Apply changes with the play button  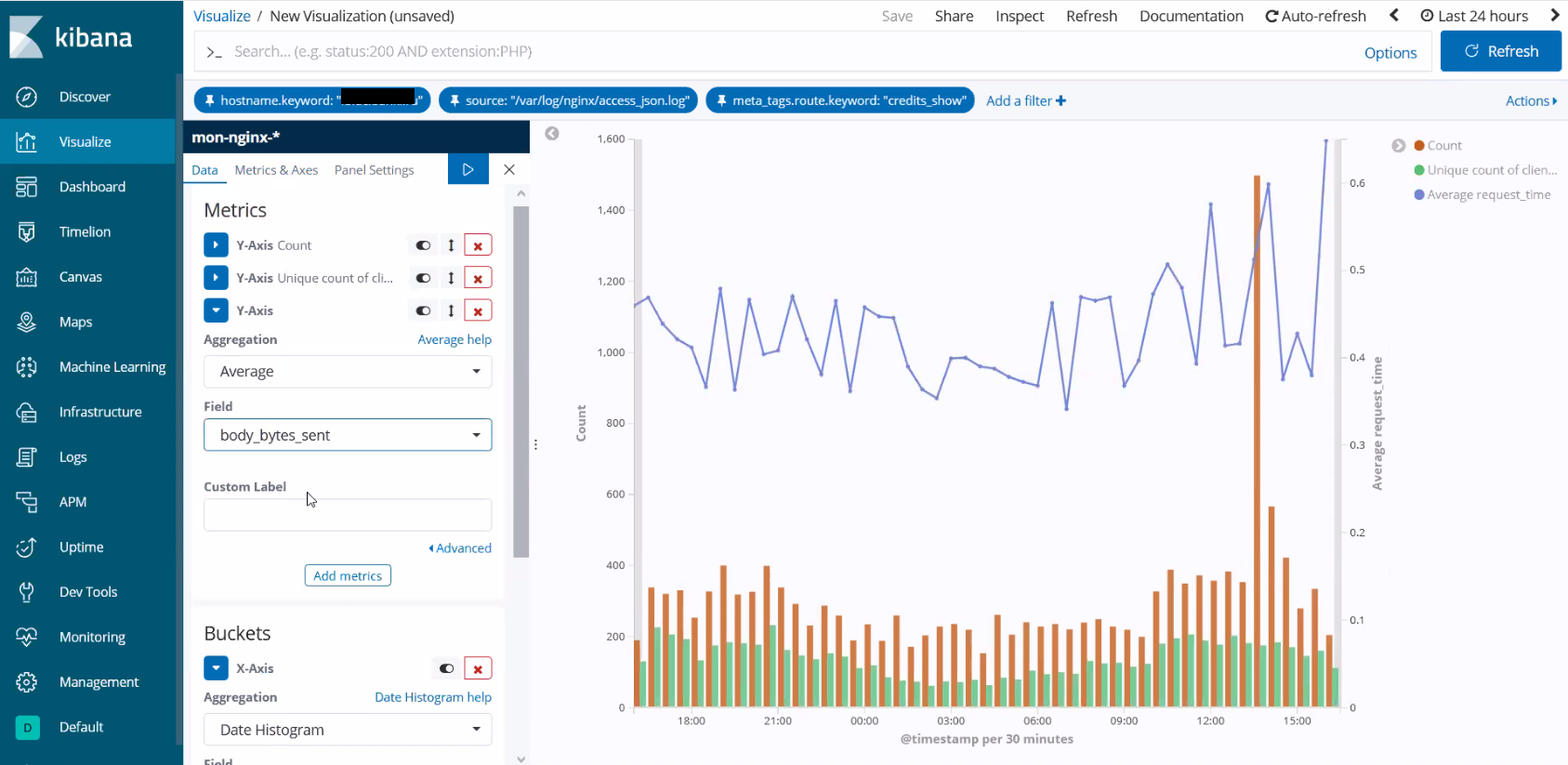click(x=468, y=170)
